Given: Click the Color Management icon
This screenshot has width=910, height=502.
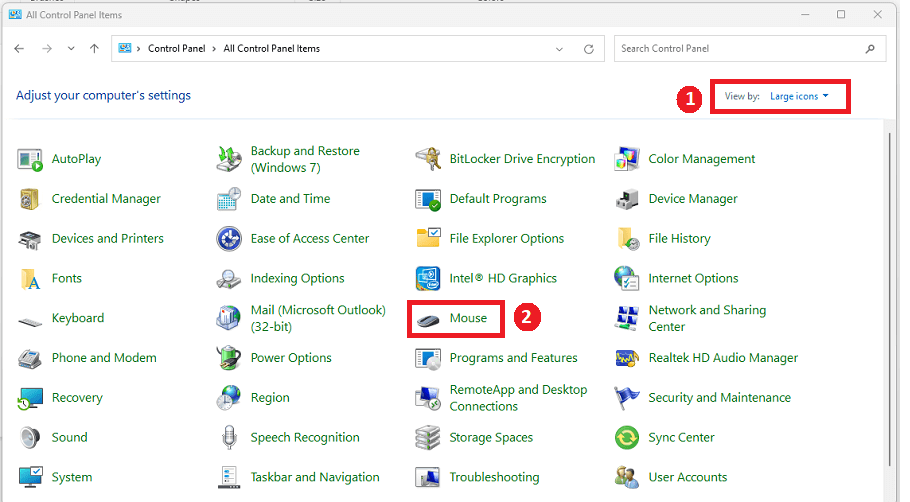Looking at the screenshot, I should coord(627,160).
